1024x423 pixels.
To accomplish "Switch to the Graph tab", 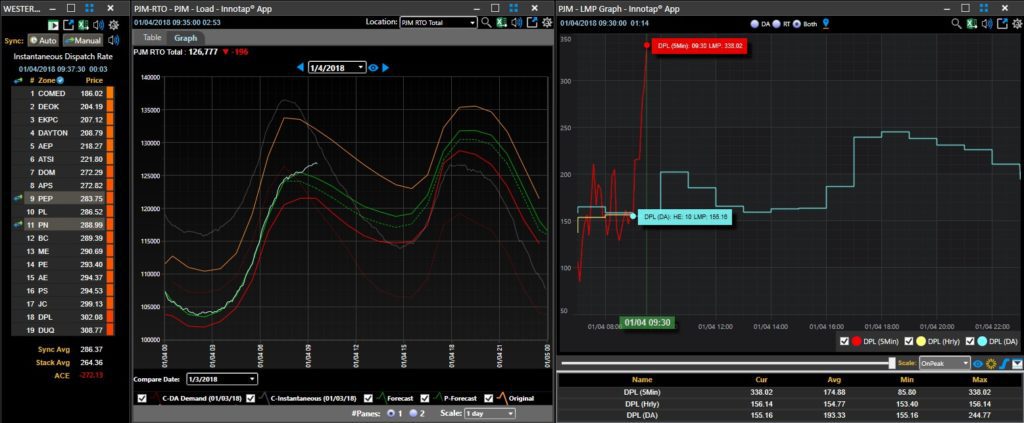I will tap(185, 38).
